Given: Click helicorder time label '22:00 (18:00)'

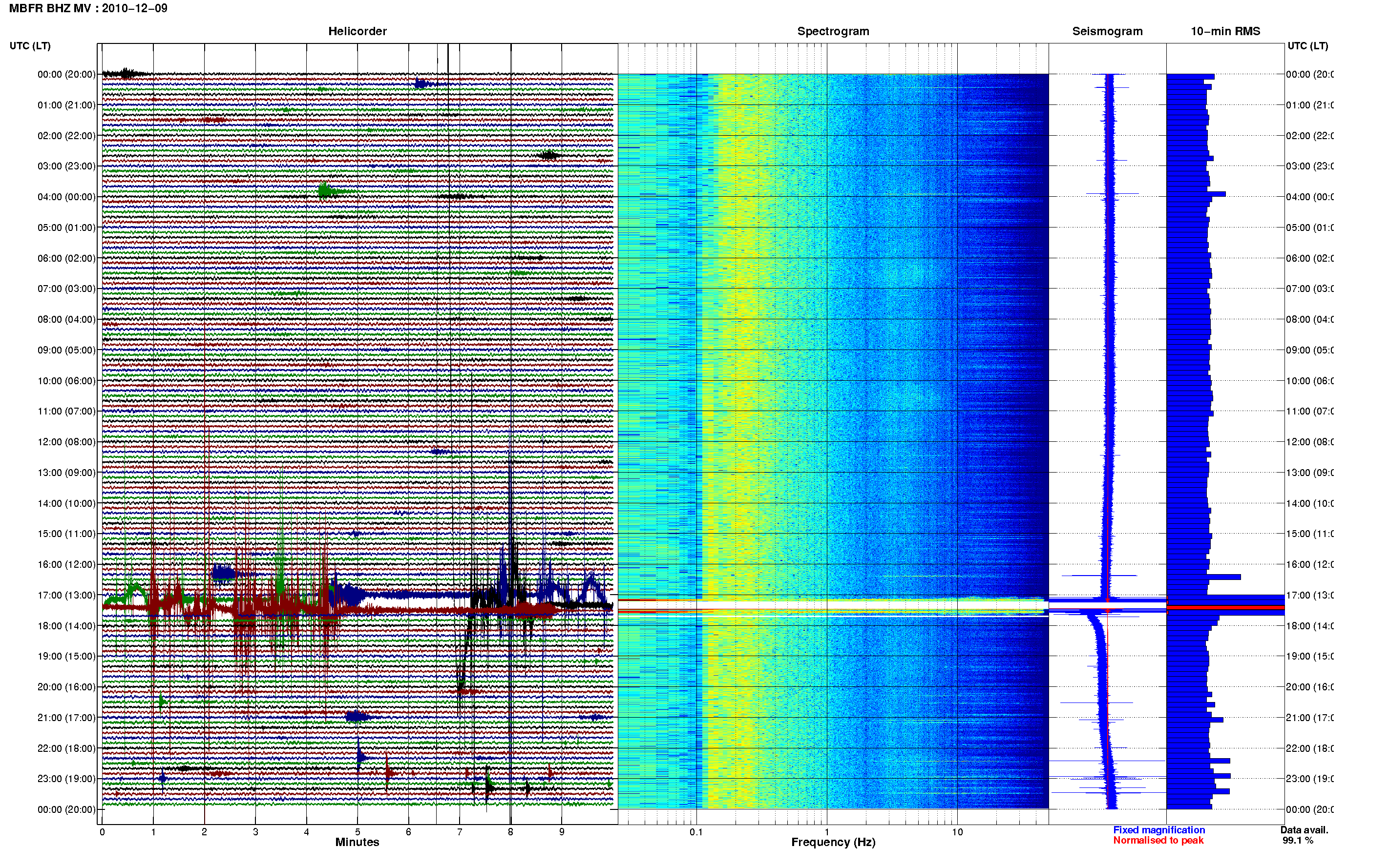Looking at the screenshot, I should click(66, 748).
